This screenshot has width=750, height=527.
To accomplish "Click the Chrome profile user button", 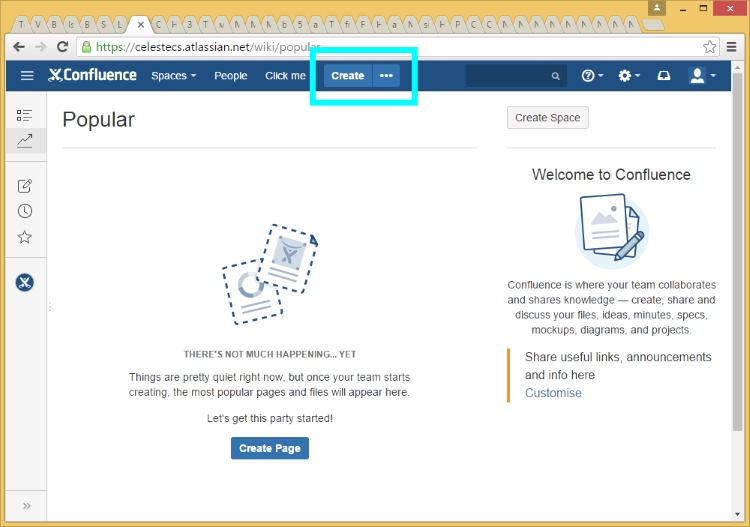I will 657,8.
